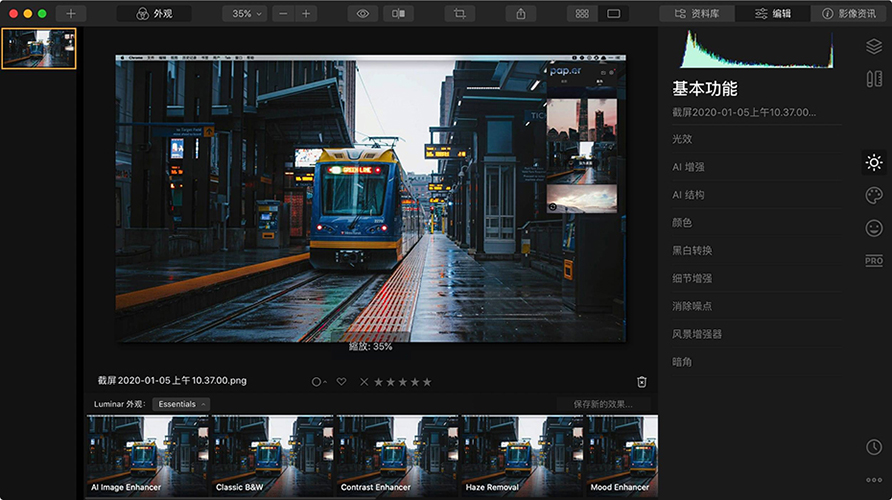Click the 保存新的效果 button
This screenshot has height=500, width=892.
603,404
